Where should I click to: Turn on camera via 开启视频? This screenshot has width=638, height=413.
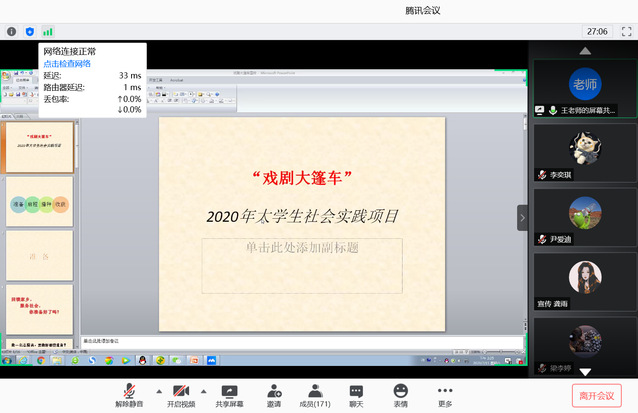[182, 395]
